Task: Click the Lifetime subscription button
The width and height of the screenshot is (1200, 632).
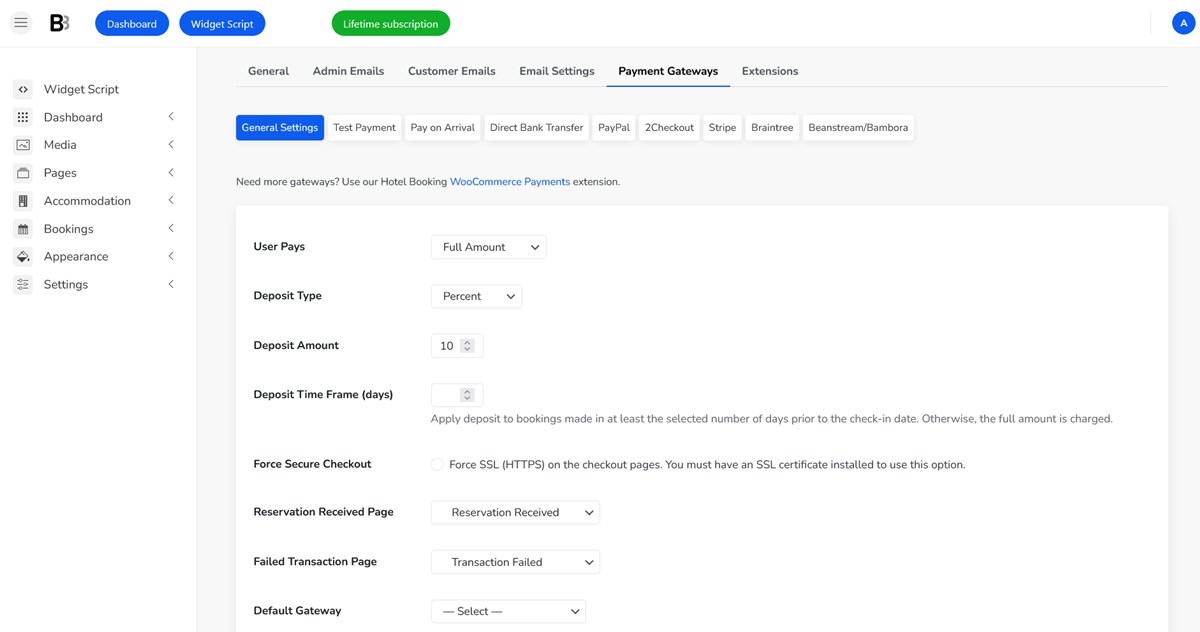Action: tap(391, 23)
